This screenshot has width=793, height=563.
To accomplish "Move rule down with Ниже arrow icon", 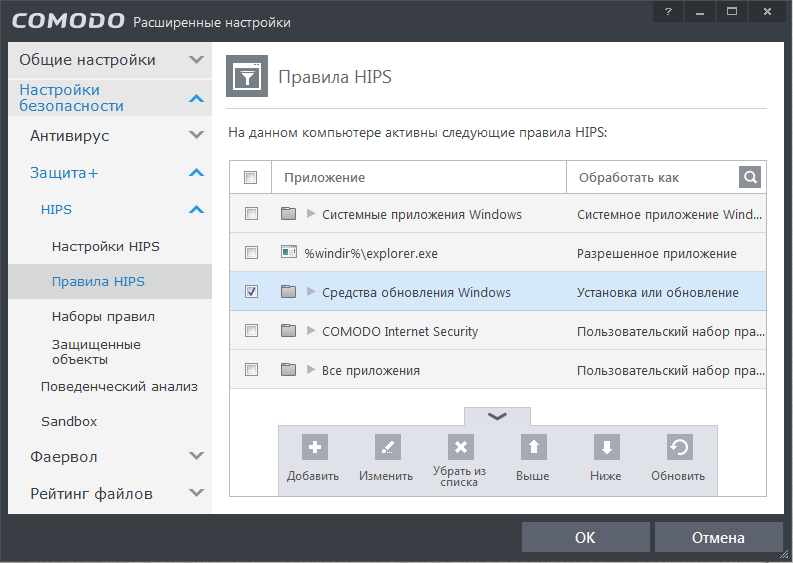I will 606,447.
